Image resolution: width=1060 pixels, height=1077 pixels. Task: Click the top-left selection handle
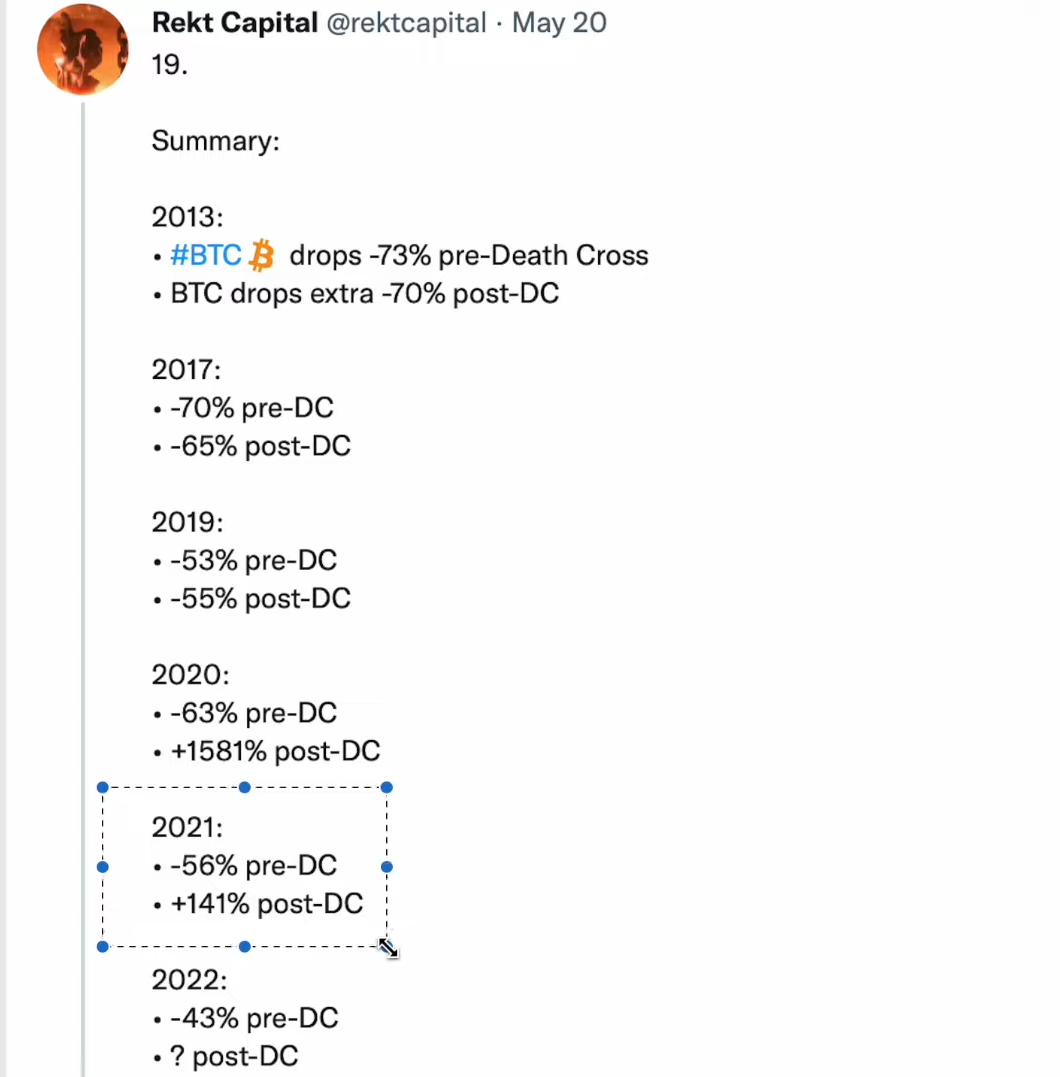102,787
